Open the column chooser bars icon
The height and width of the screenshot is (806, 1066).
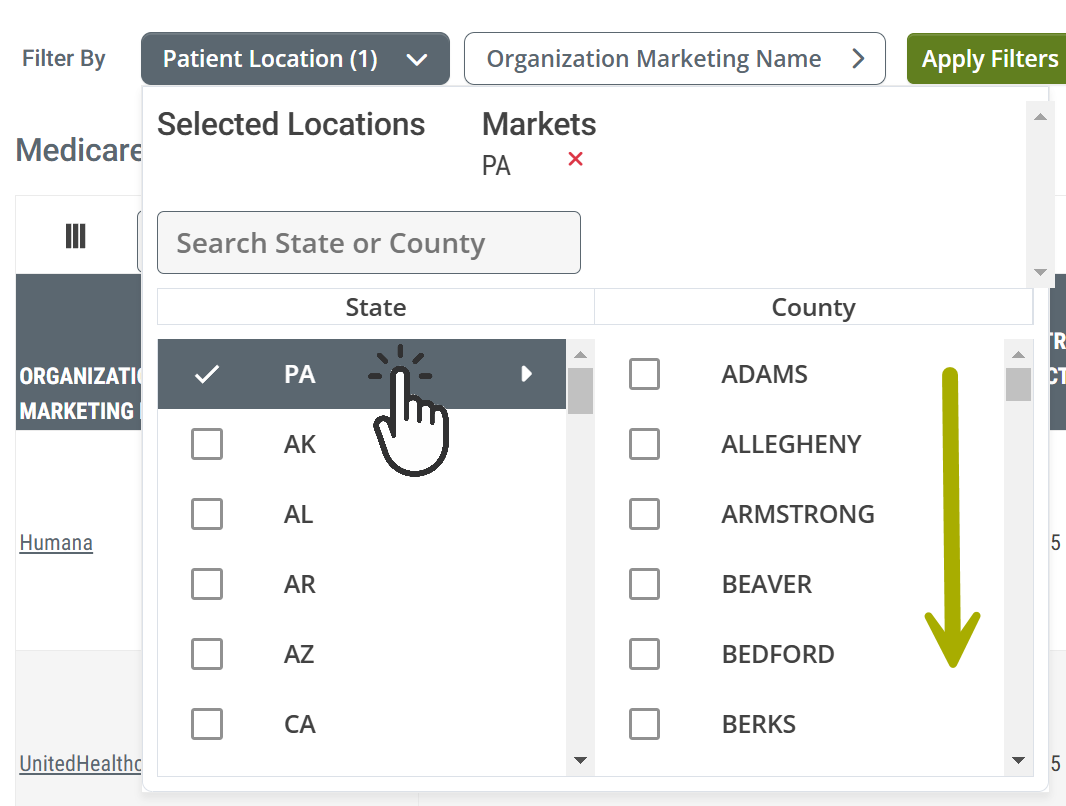tap(75, 236)
